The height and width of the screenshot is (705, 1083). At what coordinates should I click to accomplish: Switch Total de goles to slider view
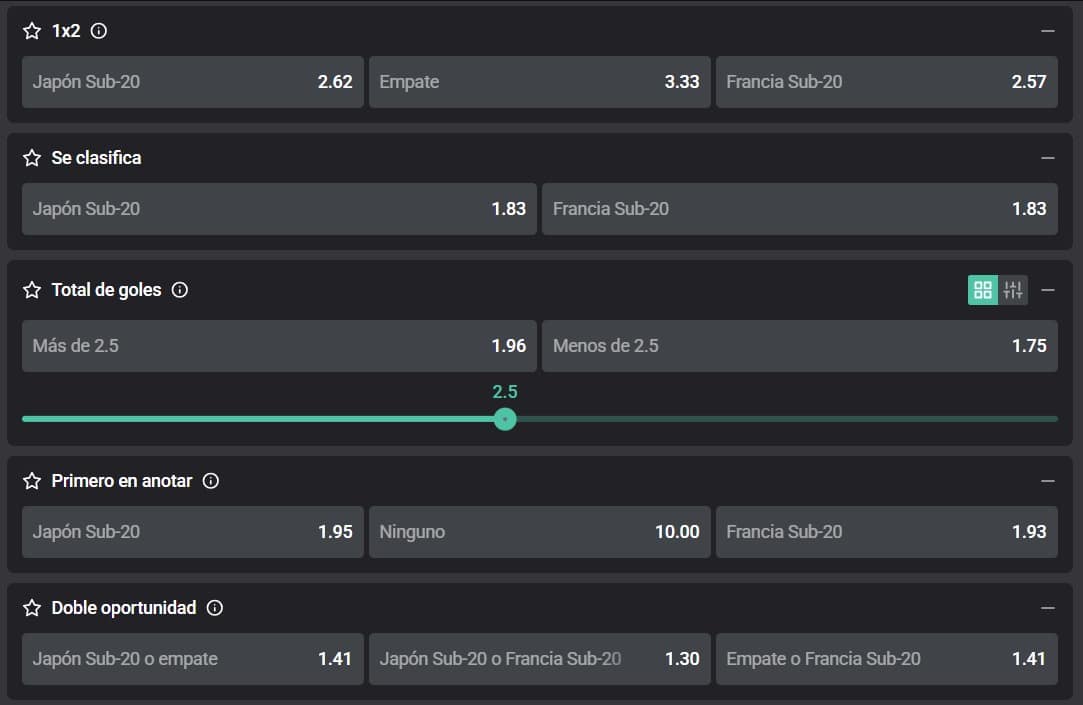point(1013,290)
